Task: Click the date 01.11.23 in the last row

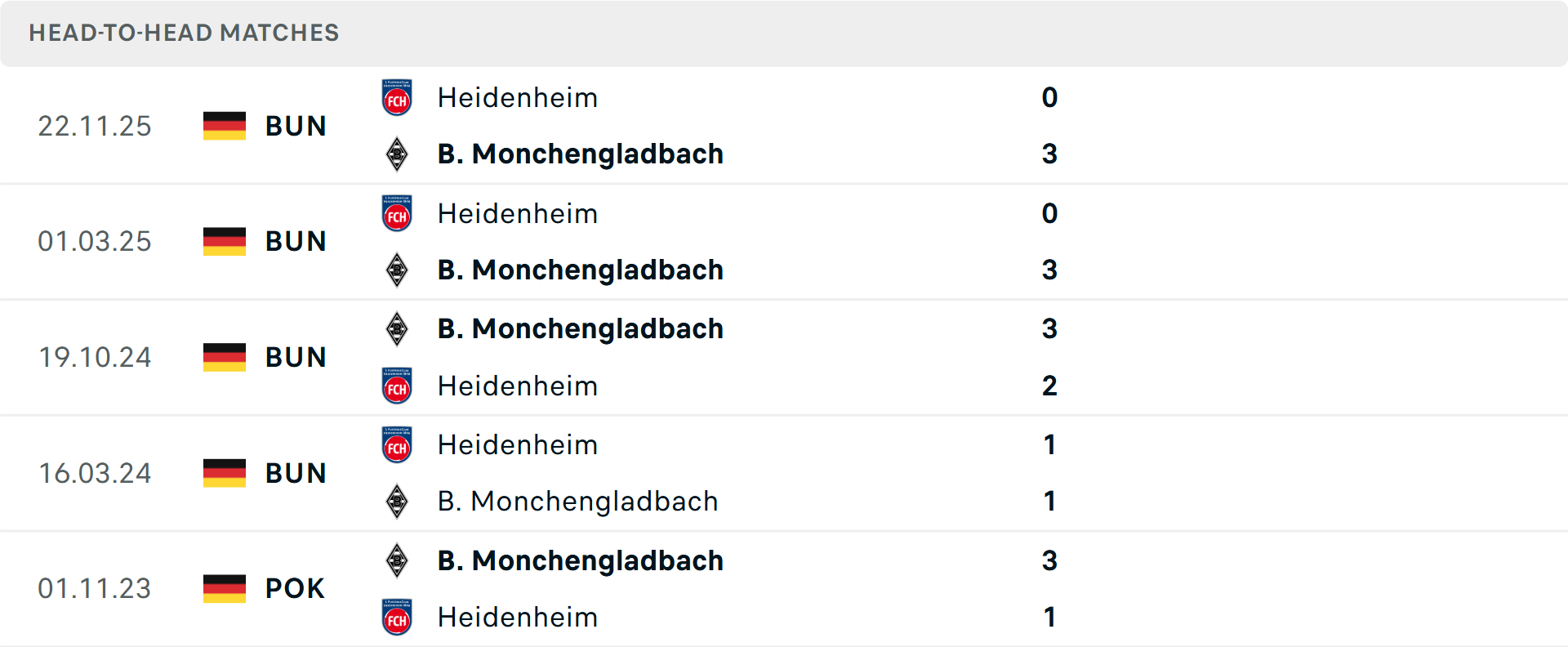Action: point(95,588)
